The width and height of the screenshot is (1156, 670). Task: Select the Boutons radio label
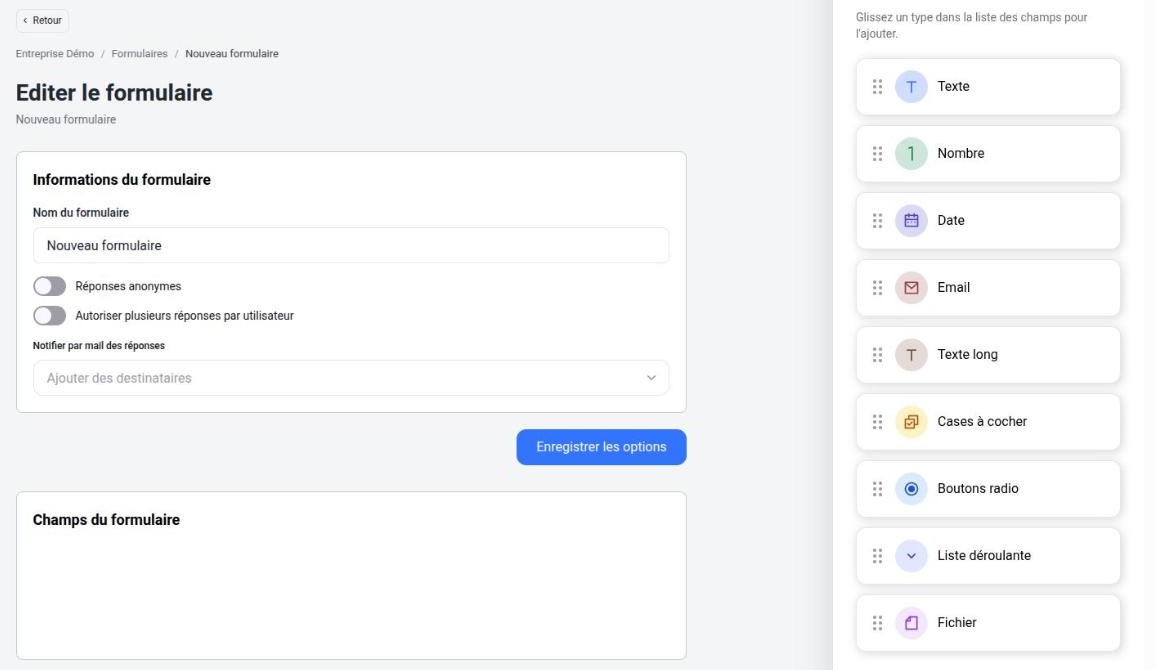(x=978, y=489)
